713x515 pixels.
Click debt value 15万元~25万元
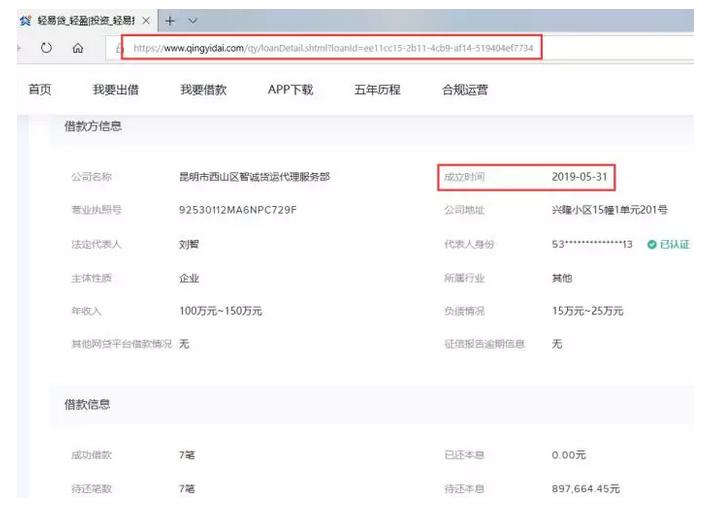tap(587, 311)
